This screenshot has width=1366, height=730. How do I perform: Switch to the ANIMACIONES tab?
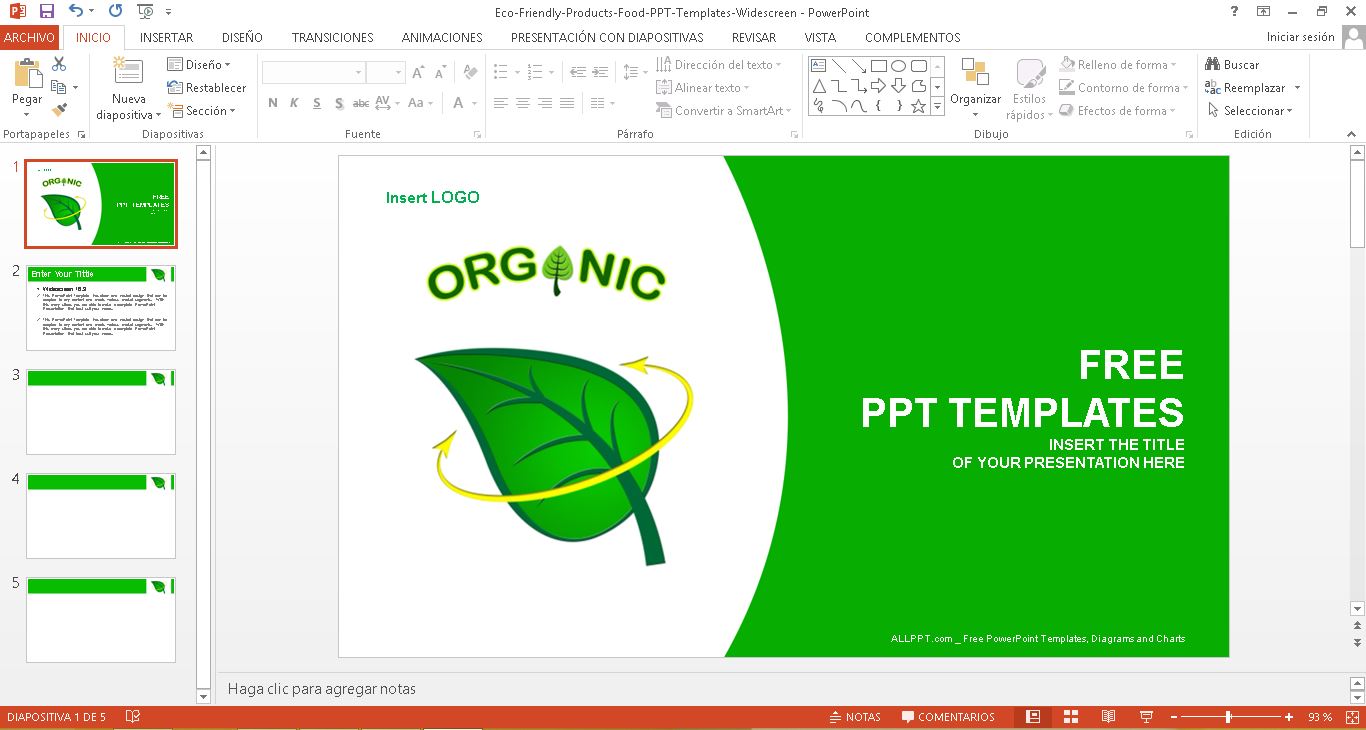point(442,37)
